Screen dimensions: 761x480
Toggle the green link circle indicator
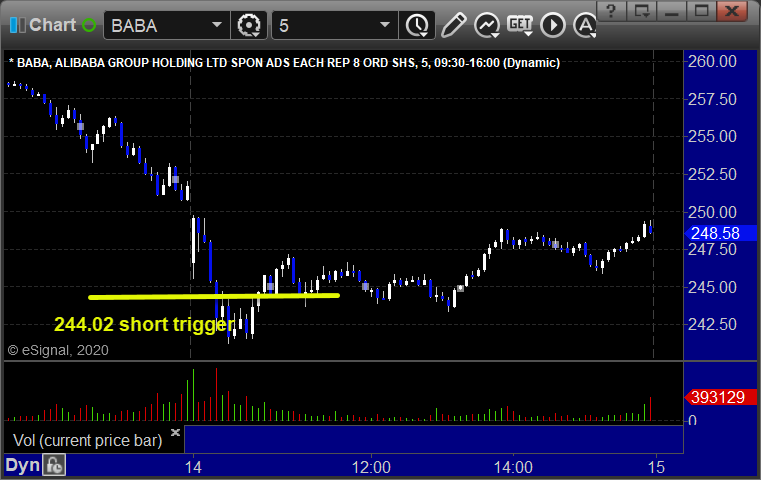(x=89, y=25)
